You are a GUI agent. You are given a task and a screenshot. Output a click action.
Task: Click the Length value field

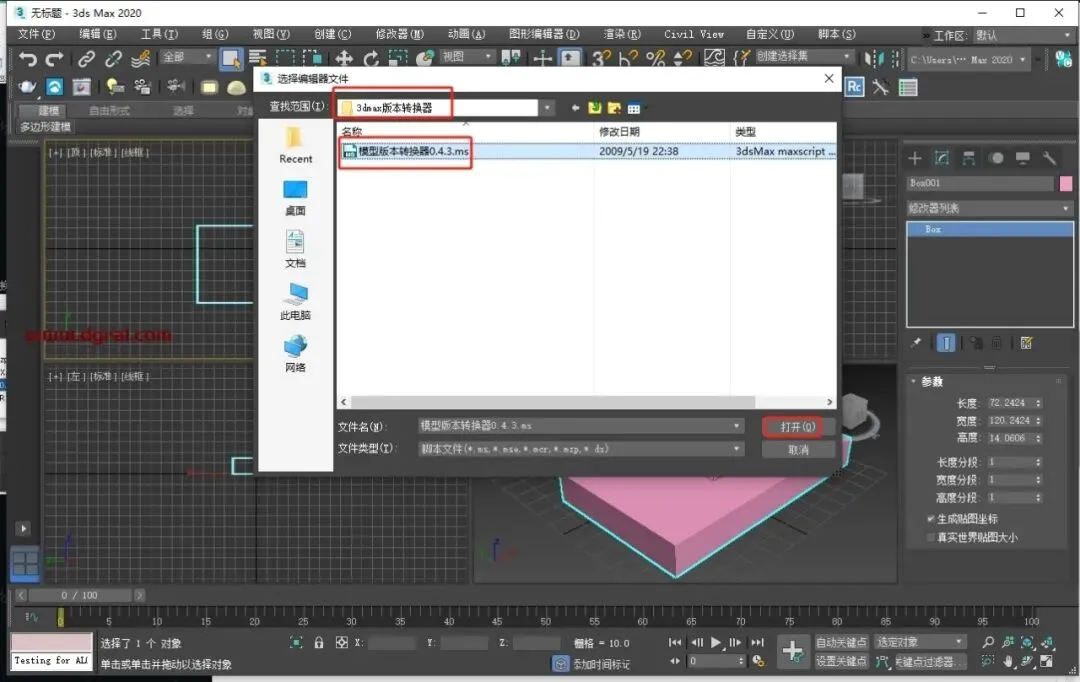pyautogui.click(x=1009, y=403)
